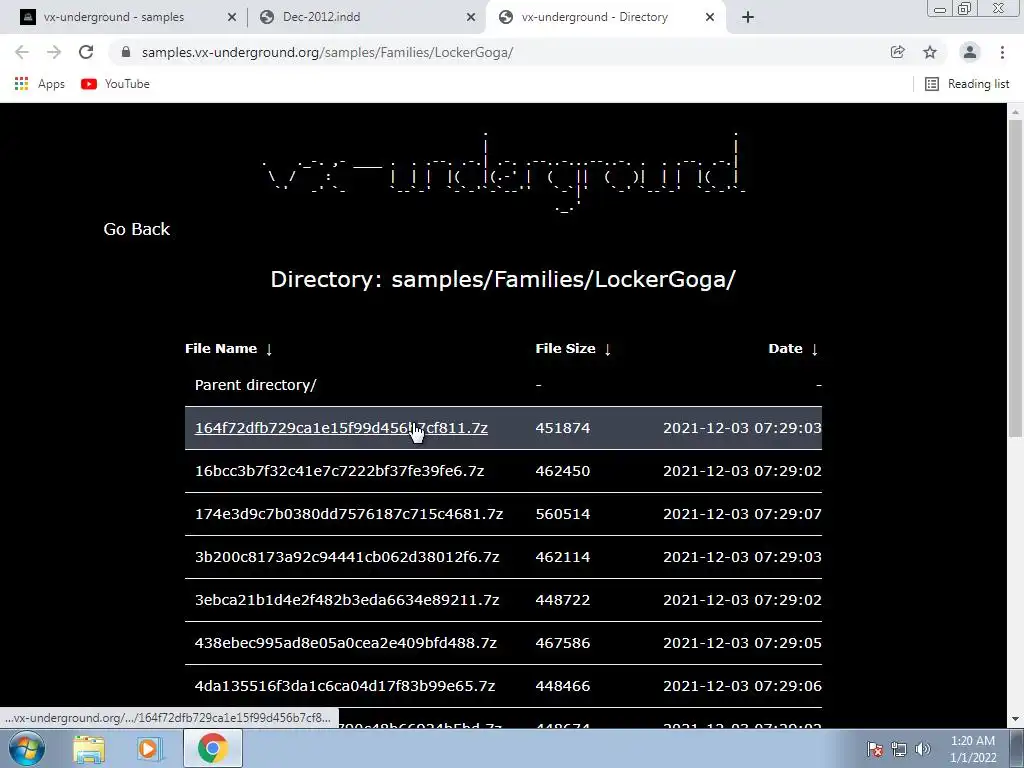
Task: Open YouTube bookmark
Action: click(x=116, y=84)
